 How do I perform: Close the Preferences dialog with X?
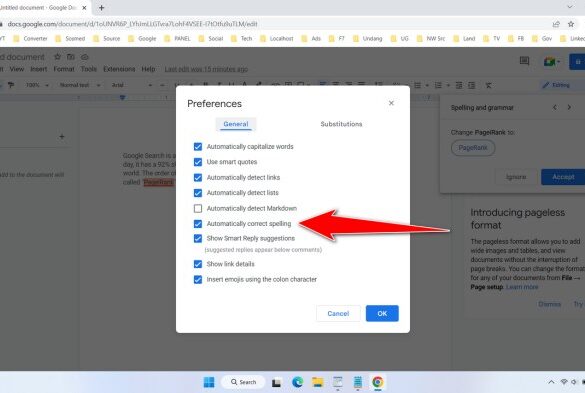391,103
